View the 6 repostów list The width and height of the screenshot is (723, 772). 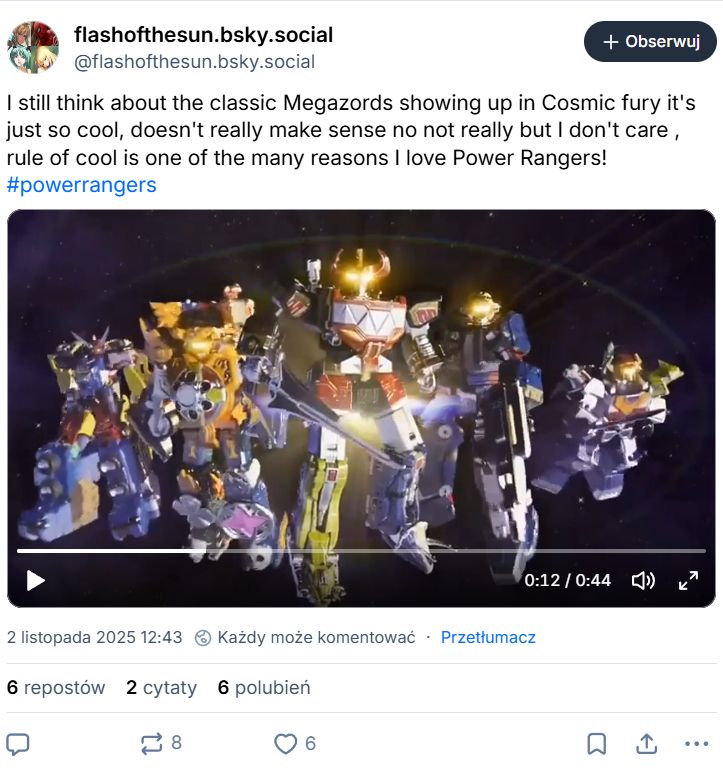[x=56, y=687]
